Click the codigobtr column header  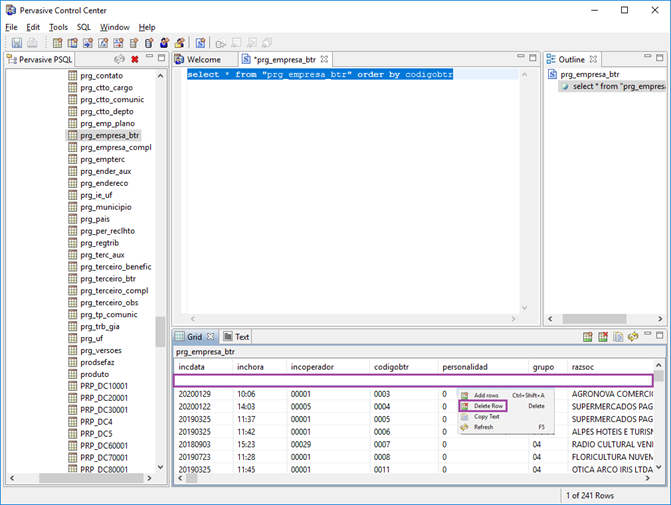(x=391, y=367)
